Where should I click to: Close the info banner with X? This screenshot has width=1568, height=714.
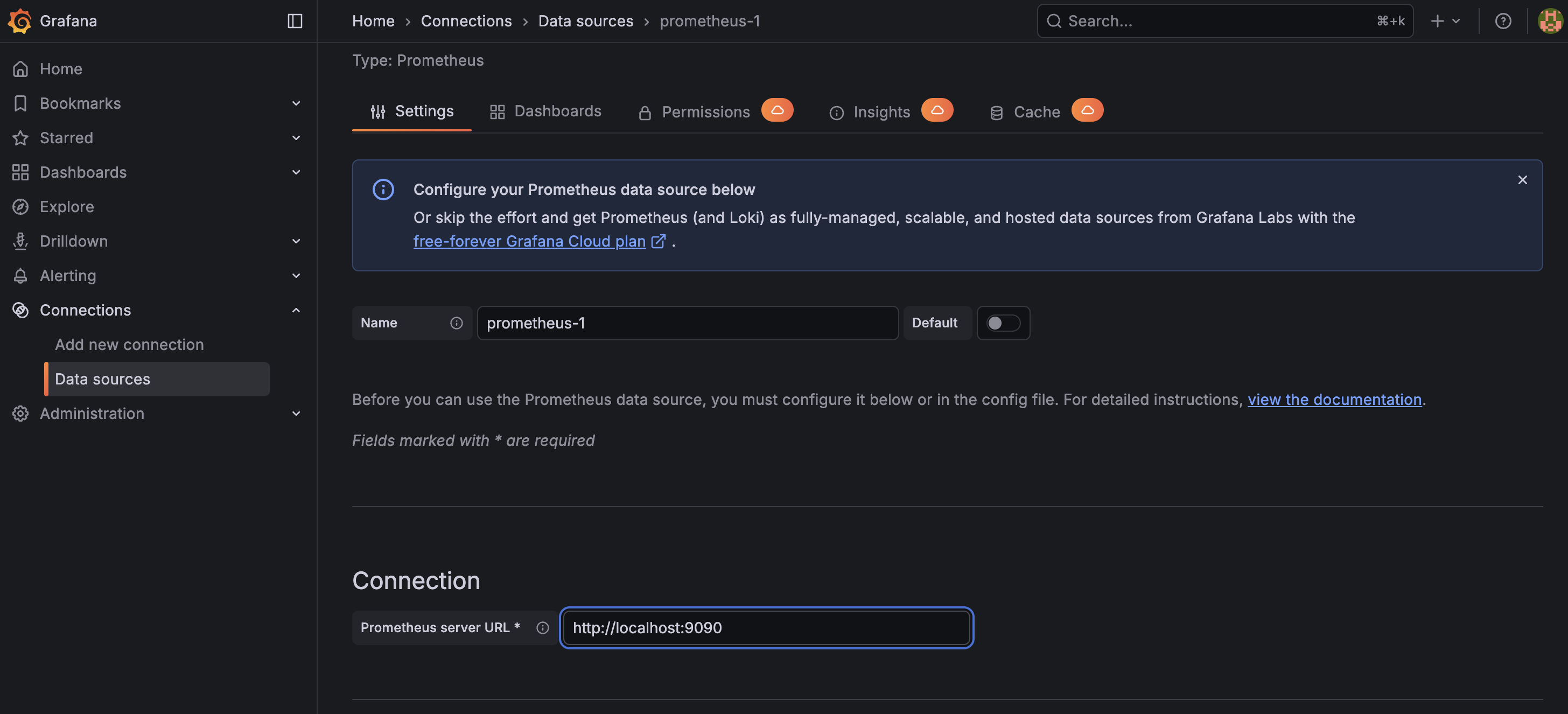1522,180
